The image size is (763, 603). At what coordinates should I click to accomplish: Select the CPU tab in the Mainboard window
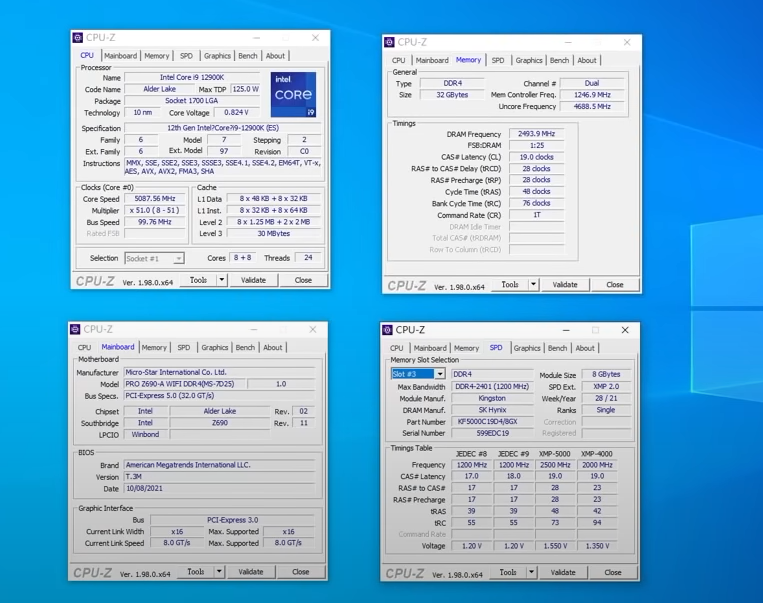click(84, 347)
